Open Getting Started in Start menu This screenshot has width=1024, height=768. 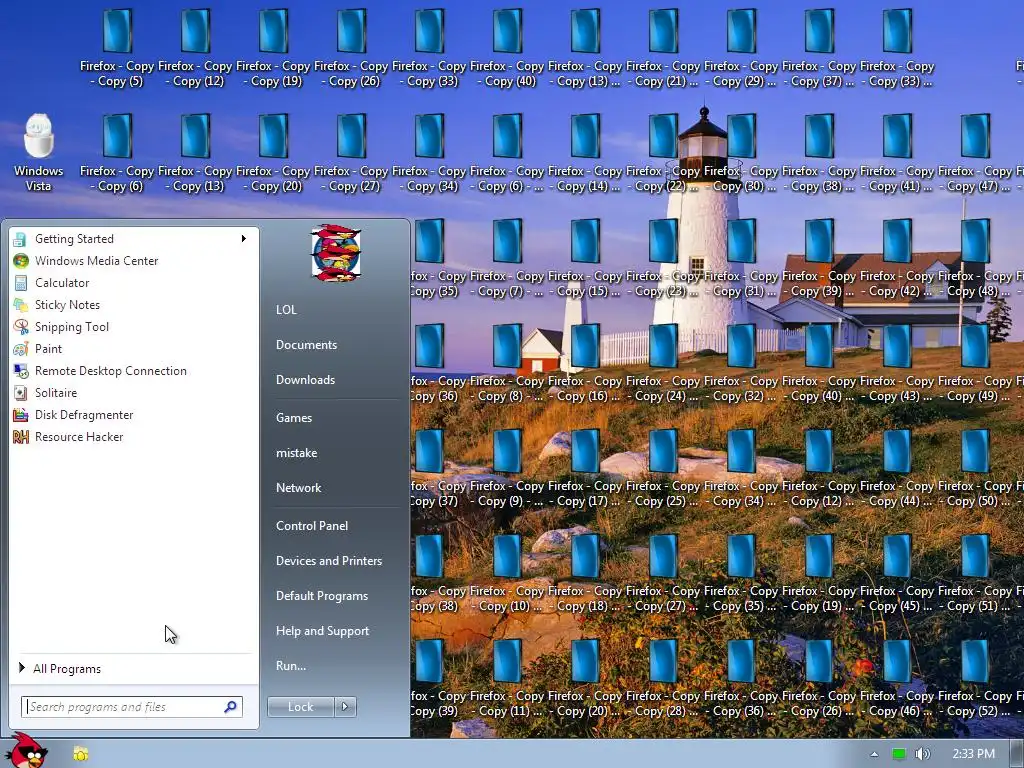134,239
